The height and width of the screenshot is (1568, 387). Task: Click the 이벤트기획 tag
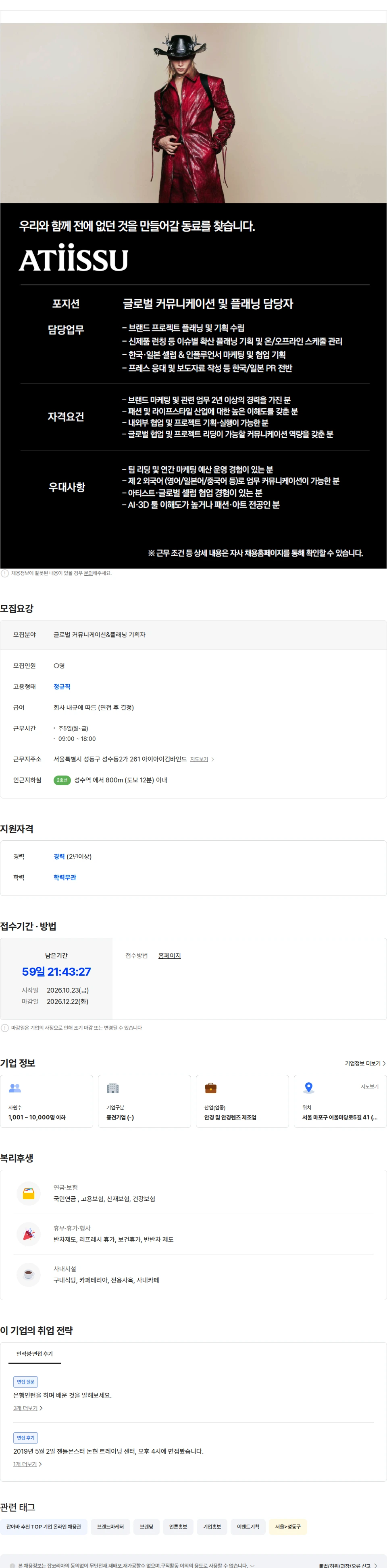[248, 1526]
